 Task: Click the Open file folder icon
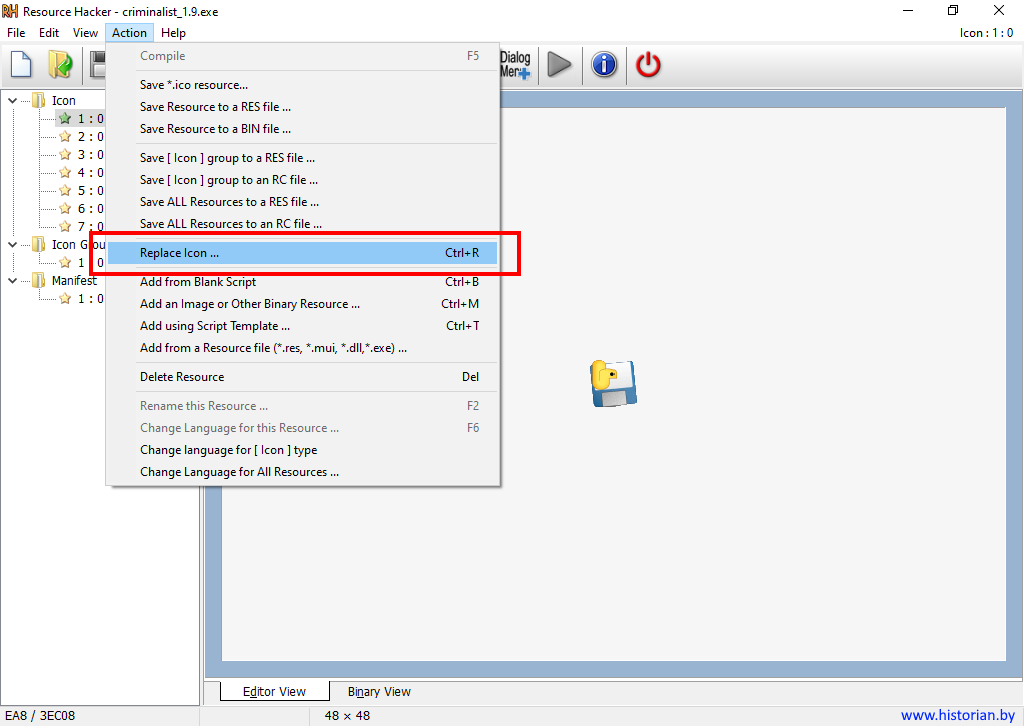tap(60, 66)
